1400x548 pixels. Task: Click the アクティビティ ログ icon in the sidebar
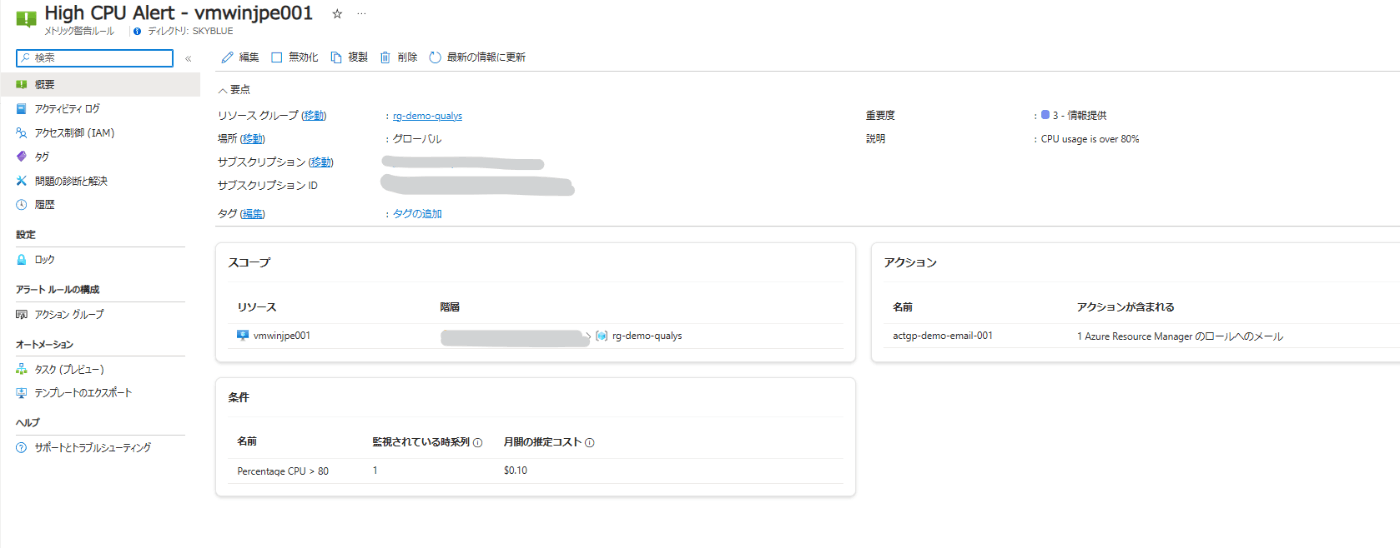point(22,108)
